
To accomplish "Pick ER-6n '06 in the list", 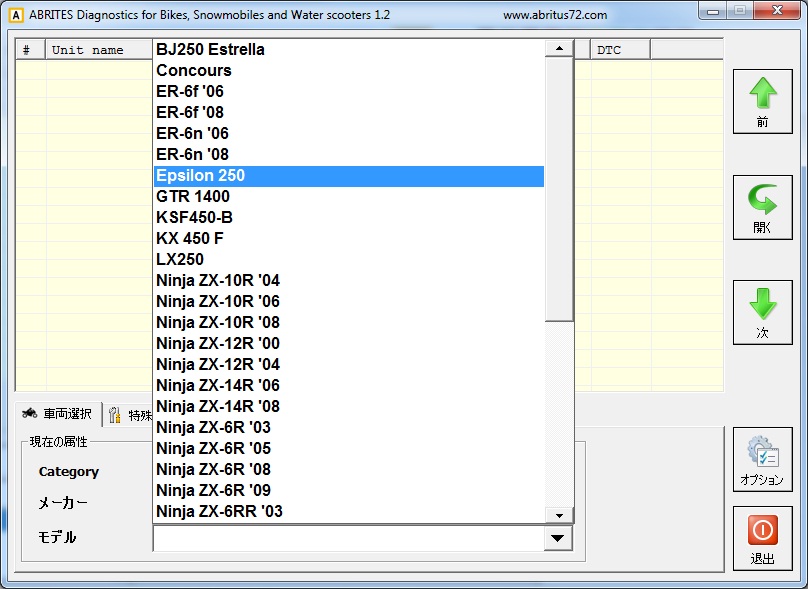I will [349, 133].
